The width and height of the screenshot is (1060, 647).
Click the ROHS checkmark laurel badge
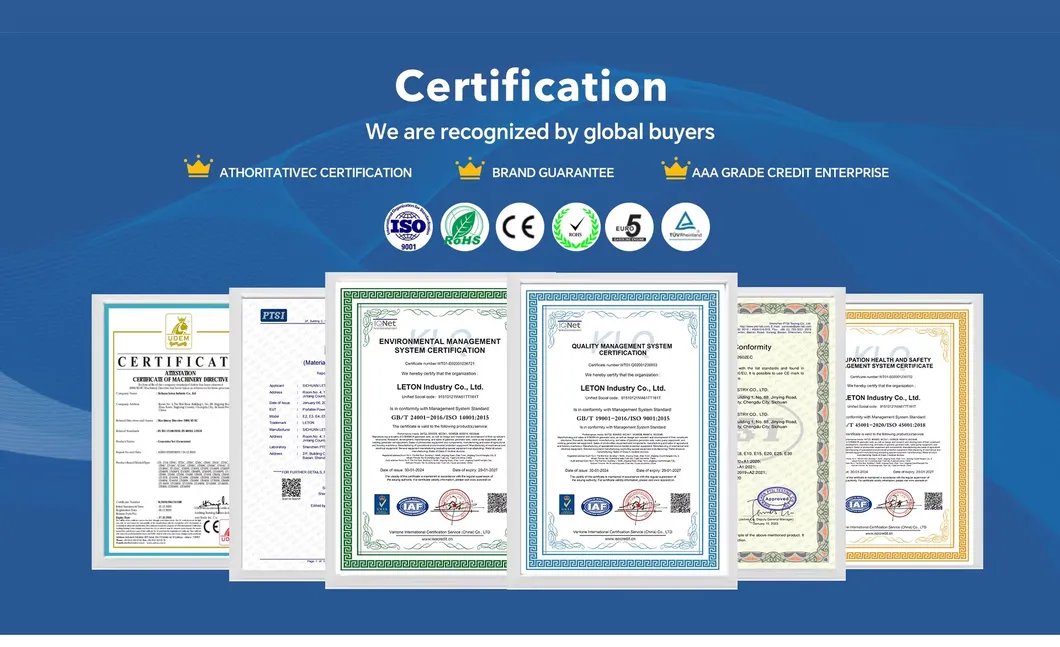tap(576, 227)
